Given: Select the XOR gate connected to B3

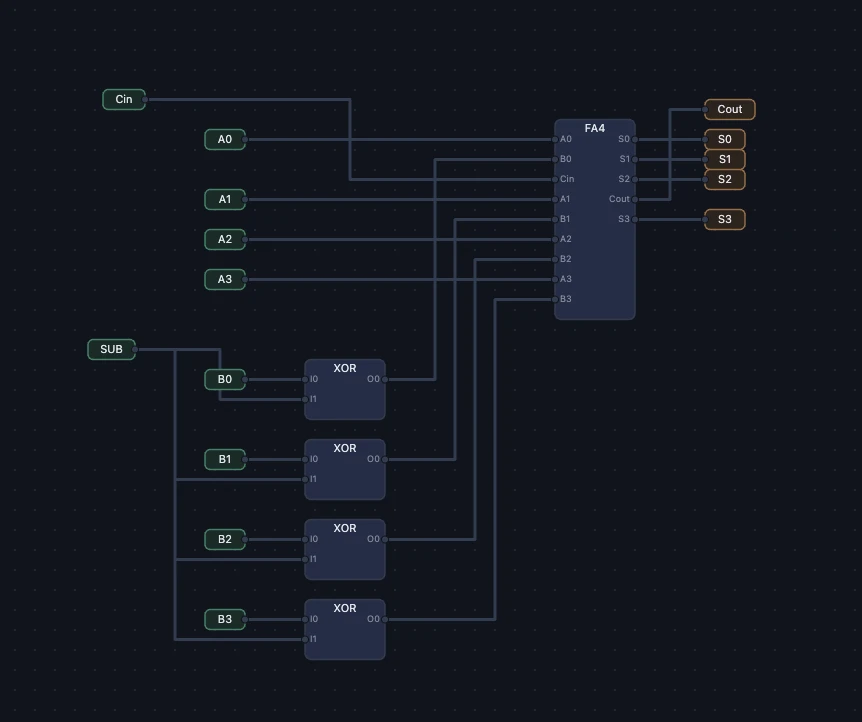Looking at the screenshot, I should [x=345, y=630].
